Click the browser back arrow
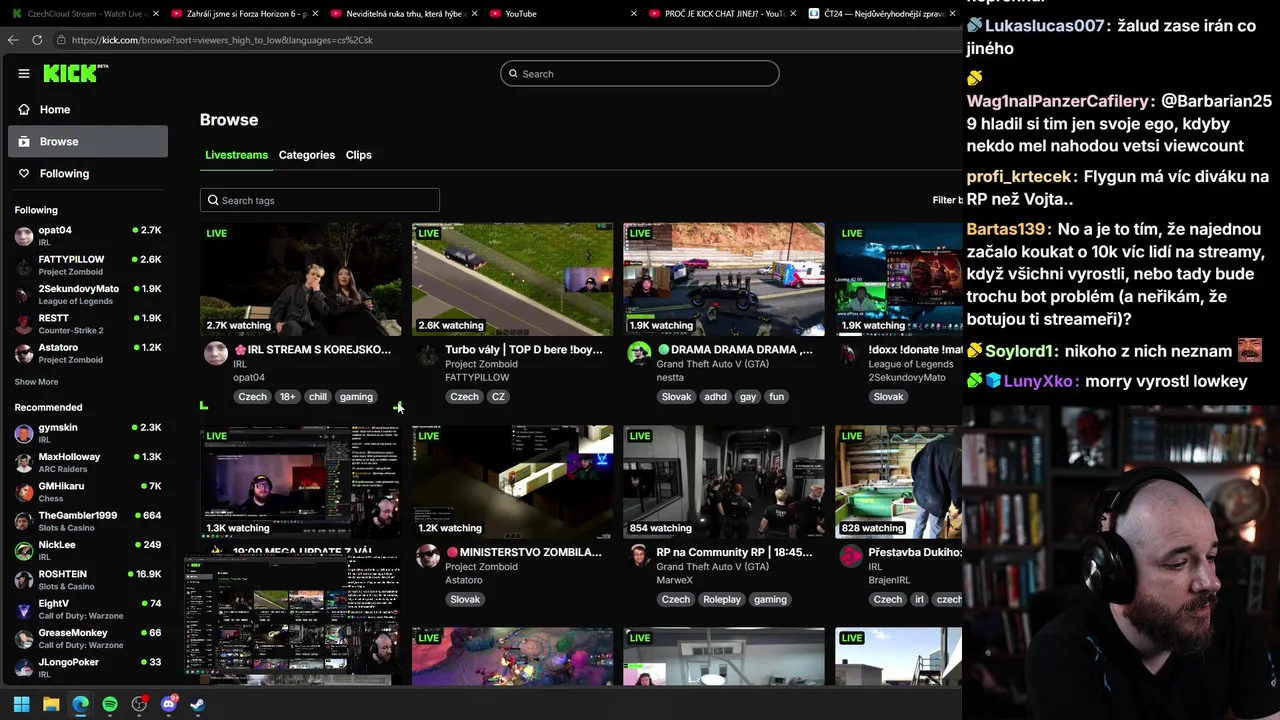Image resolution: width=1280 pixels, height=720 pixels. point(13,40)
